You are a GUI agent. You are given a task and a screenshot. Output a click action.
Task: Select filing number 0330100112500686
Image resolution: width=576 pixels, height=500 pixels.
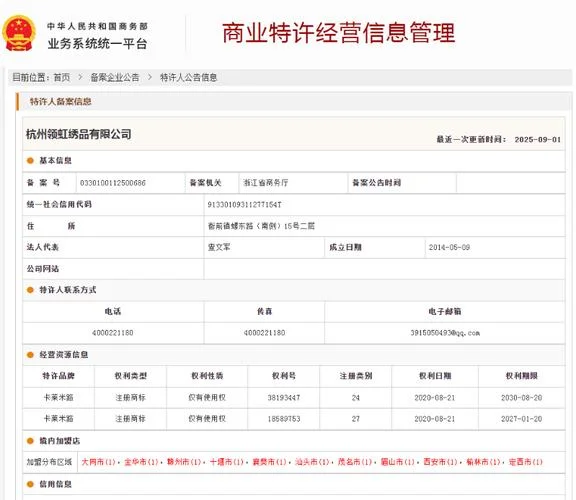click(113, 183)
